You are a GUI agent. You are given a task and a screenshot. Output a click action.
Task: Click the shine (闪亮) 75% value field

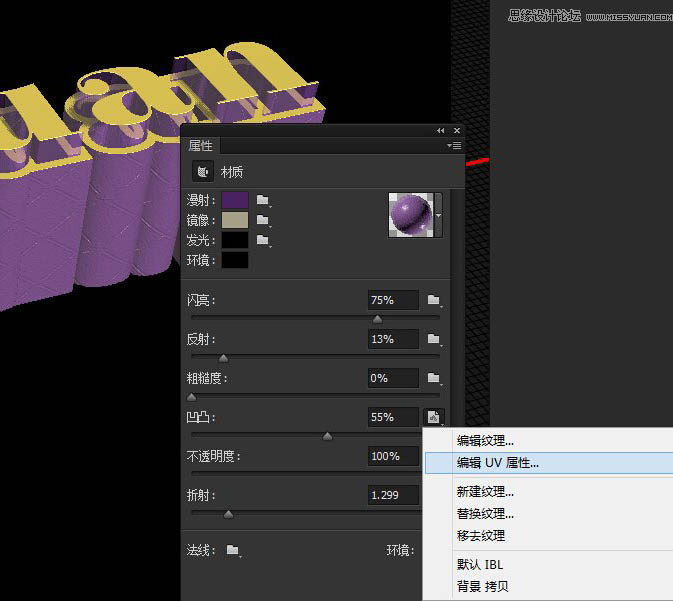click(x=393, y=300)
